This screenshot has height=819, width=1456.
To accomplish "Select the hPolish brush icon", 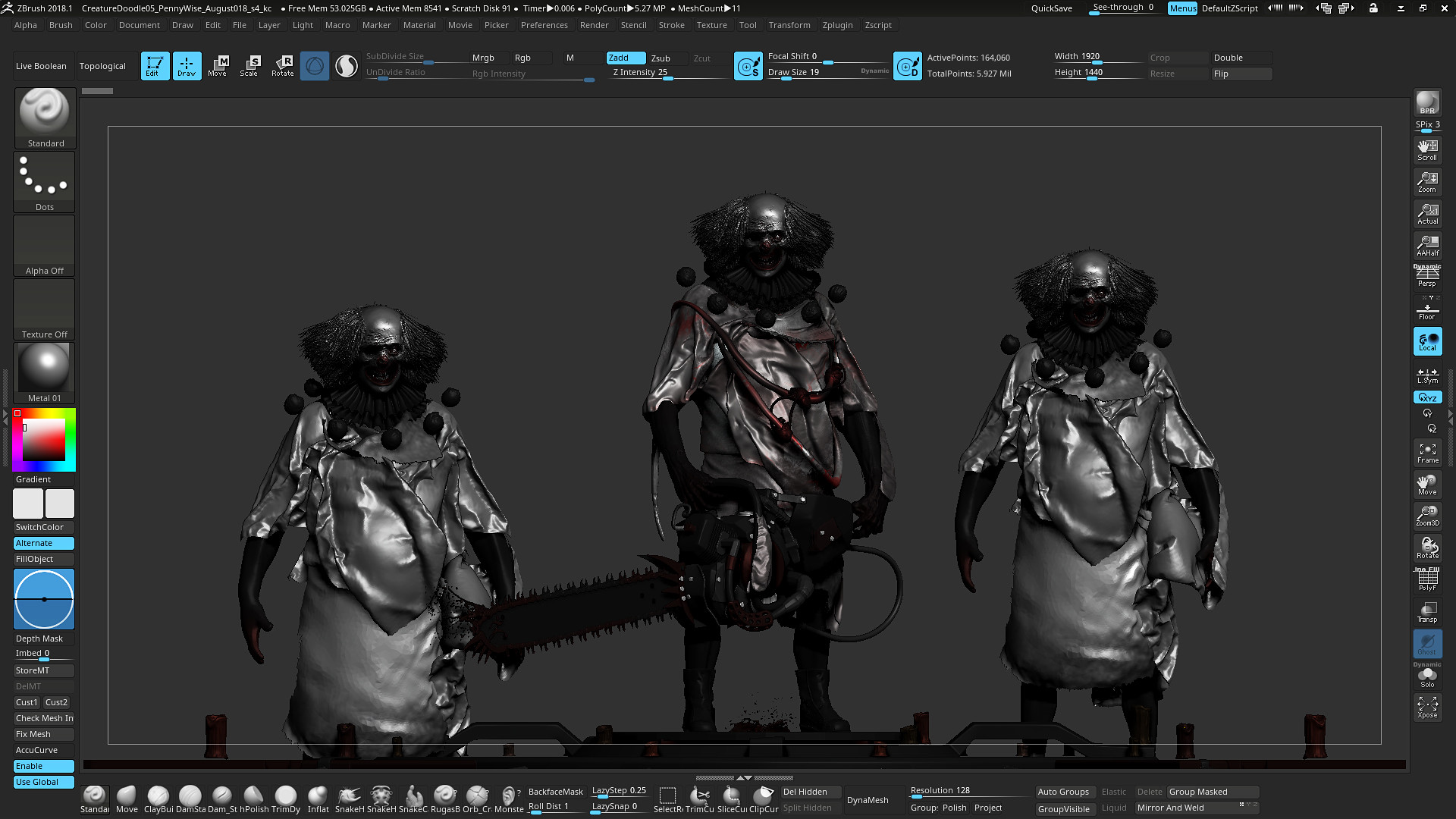I will click(254, 799).
